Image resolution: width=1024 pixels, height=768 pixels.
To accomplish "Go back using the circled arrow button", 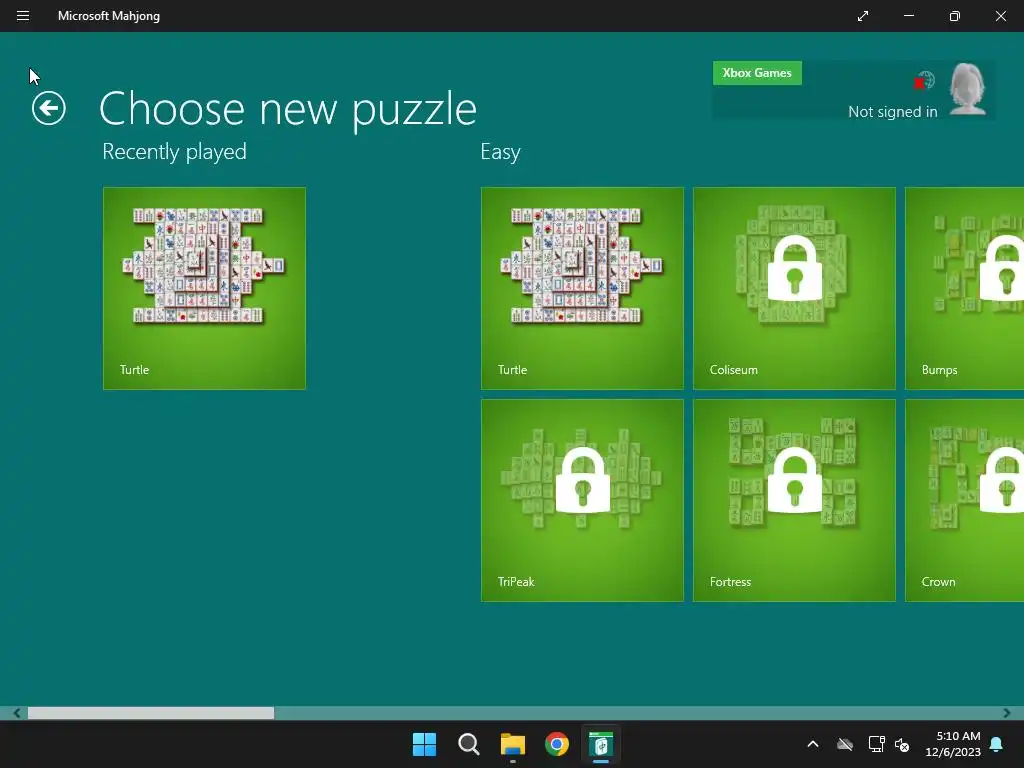I will (x=49, y=108).
